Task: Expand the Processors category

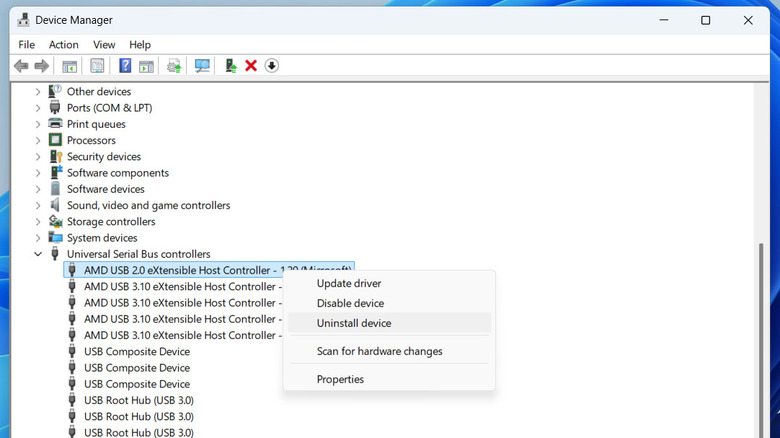Action: click(x=38, y=141)
